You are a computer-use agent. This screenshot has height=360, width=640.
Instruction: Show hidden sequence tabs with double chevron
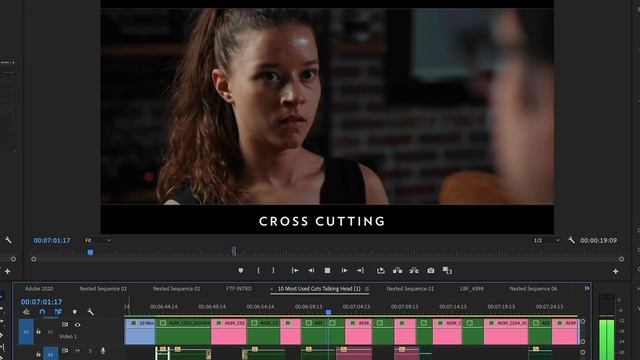pyautogui.click(x=587, y=288)
